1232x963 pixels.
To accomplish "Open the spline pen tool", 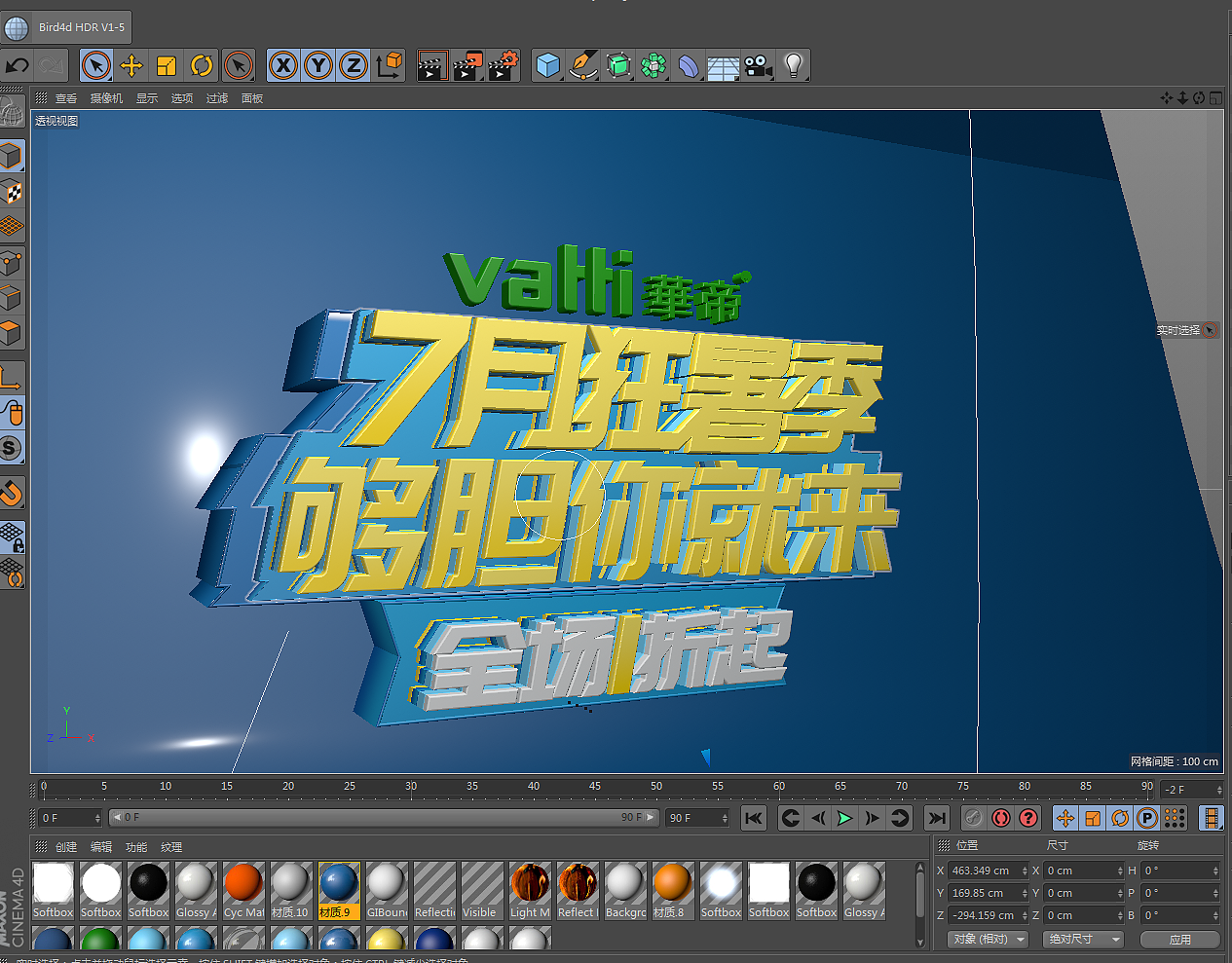I will point(583,65).
